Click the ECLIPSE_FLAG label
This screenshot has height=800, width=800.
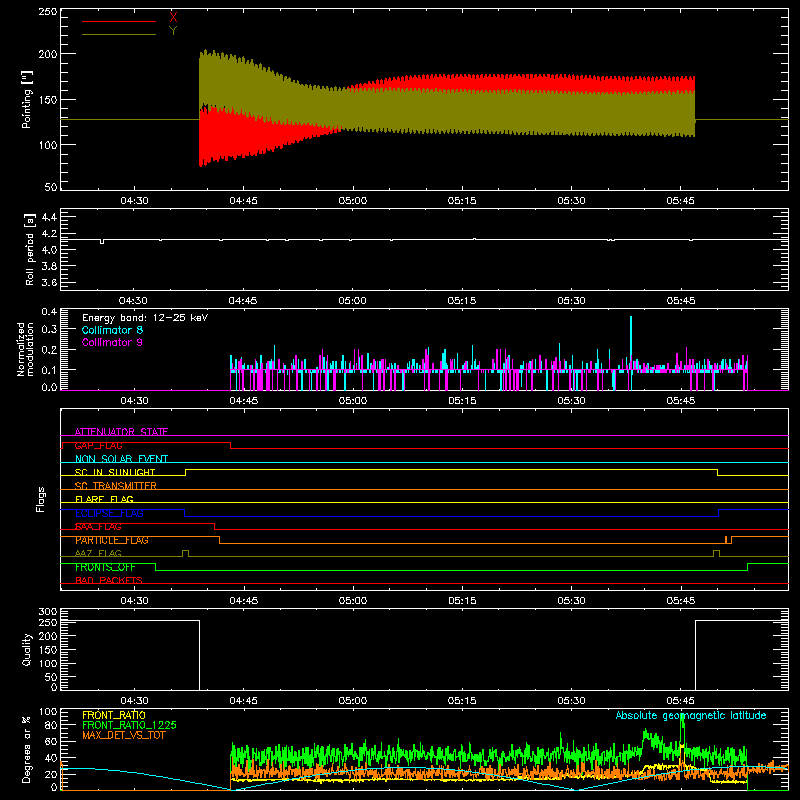[109, 513]
